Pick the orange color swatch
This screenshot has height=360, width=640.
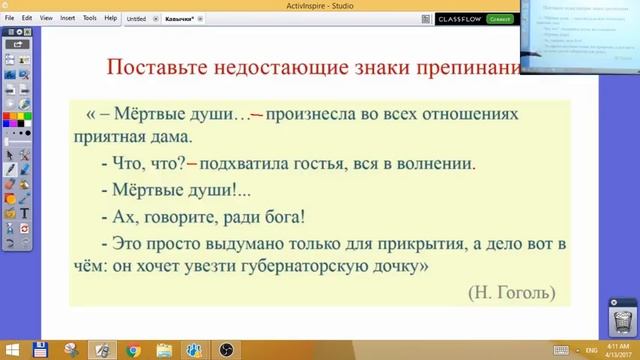[13, 116]
